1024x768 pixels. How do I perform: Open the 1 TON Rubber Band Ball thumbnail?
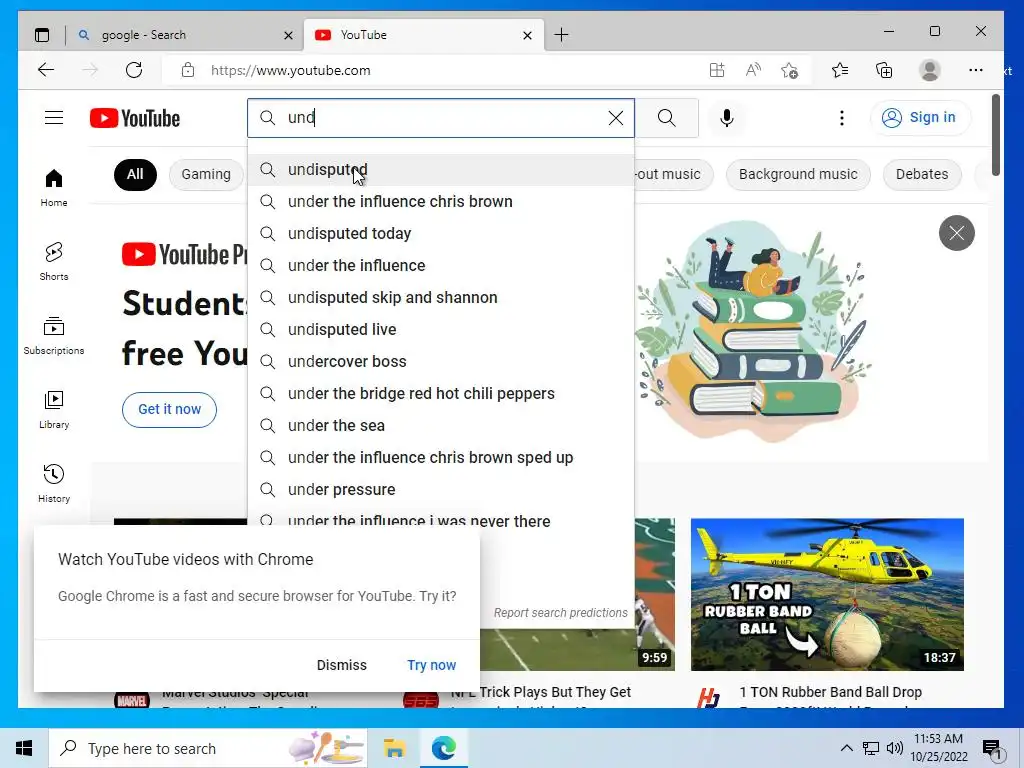point(827,594)
